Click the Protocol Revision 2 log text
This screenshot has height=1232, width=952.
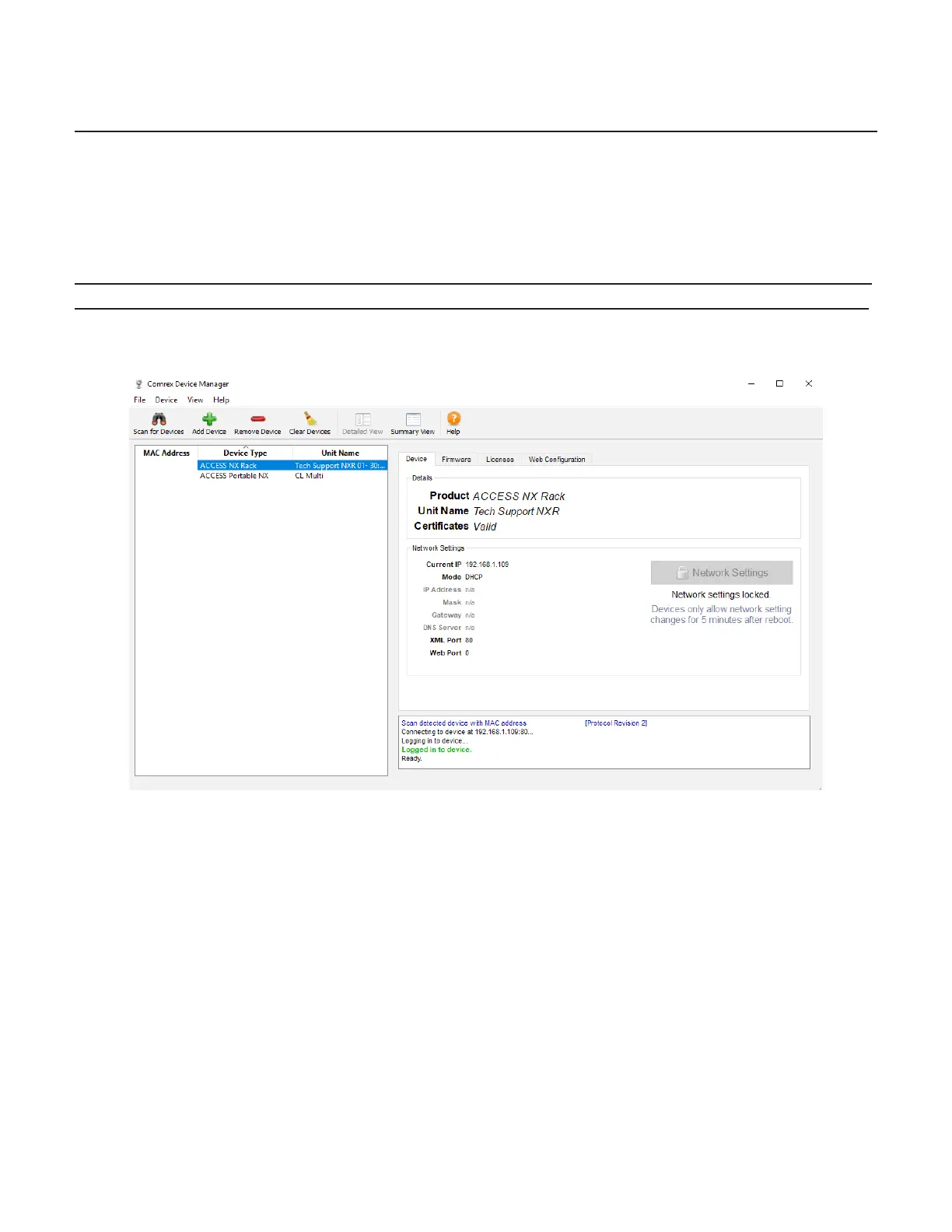tap(616, 723)
